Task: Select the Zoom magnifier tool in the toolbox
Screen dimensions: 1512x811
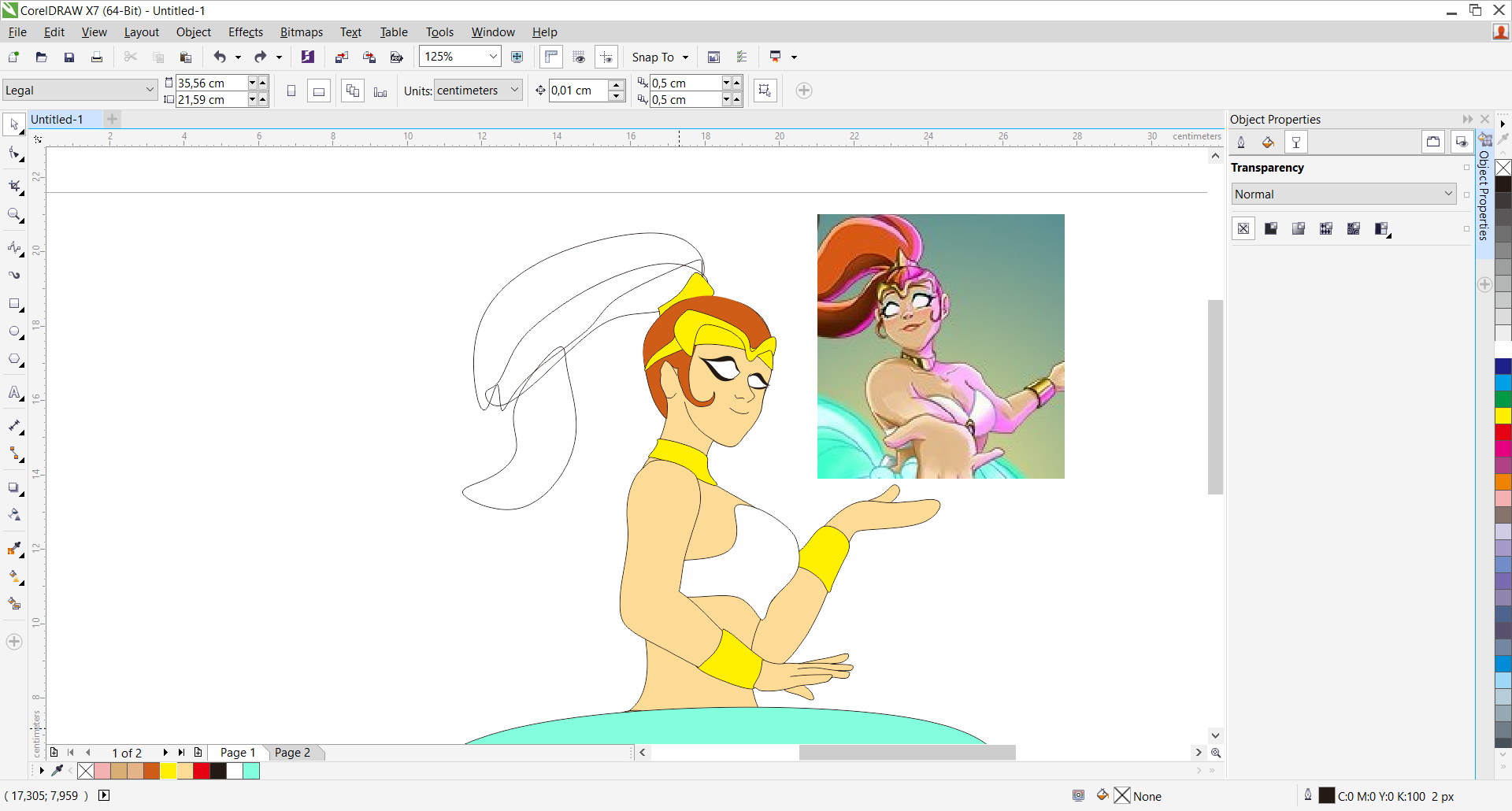Action: click(x=14, y=214)
